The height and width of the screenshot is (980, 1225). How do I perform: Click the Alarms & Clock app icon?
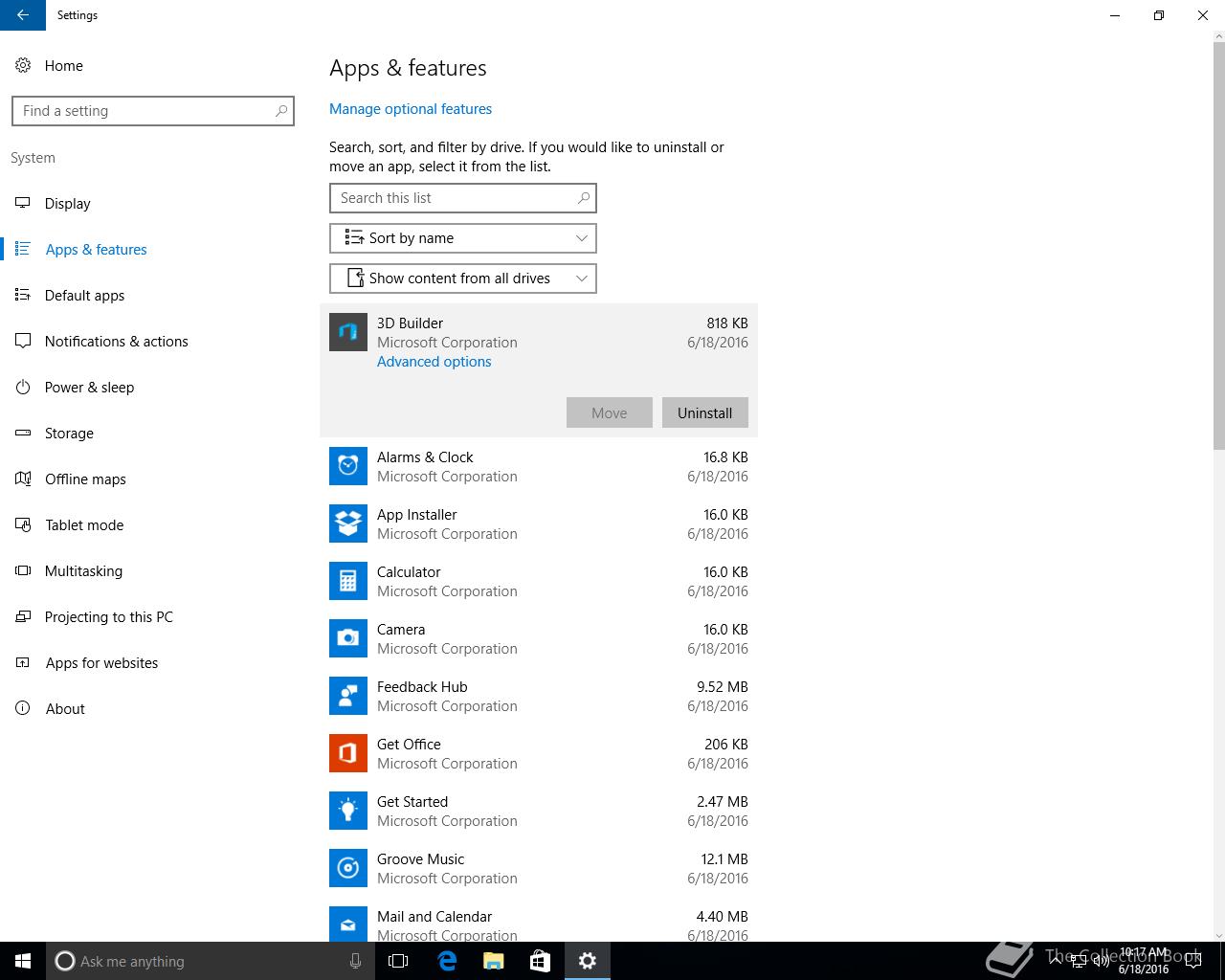(x=348, y=466)
